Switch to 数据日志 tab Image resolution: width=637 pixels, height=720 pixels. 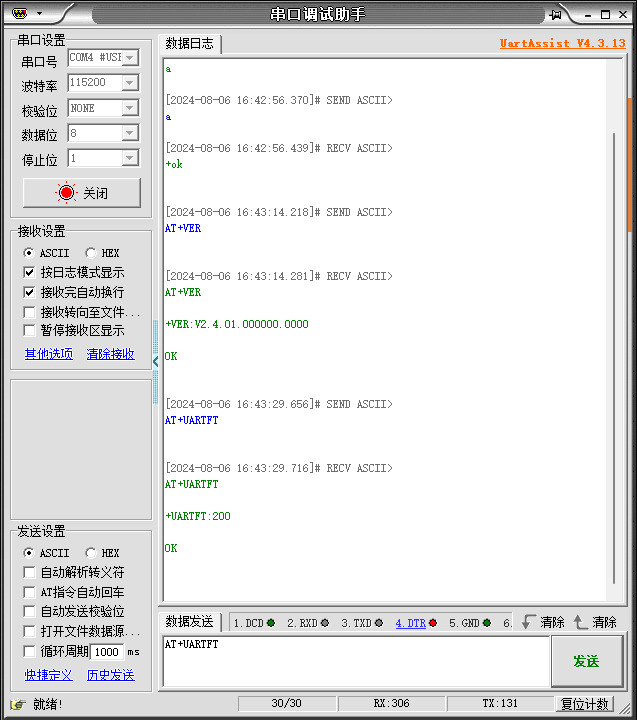[190, 44]
